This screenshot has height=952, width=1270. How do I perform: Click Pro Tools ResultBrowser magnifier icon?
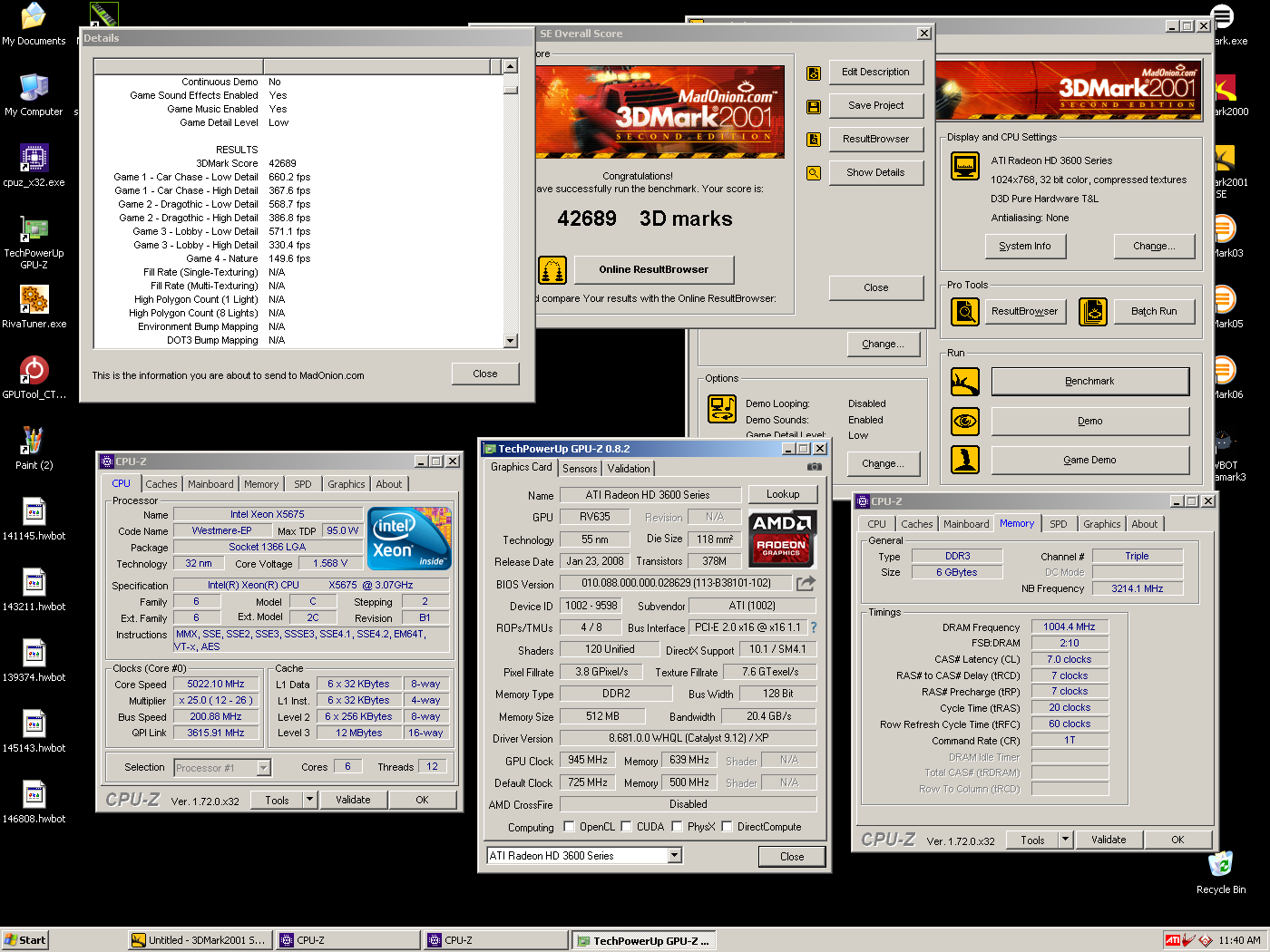(x=965, y=312)
